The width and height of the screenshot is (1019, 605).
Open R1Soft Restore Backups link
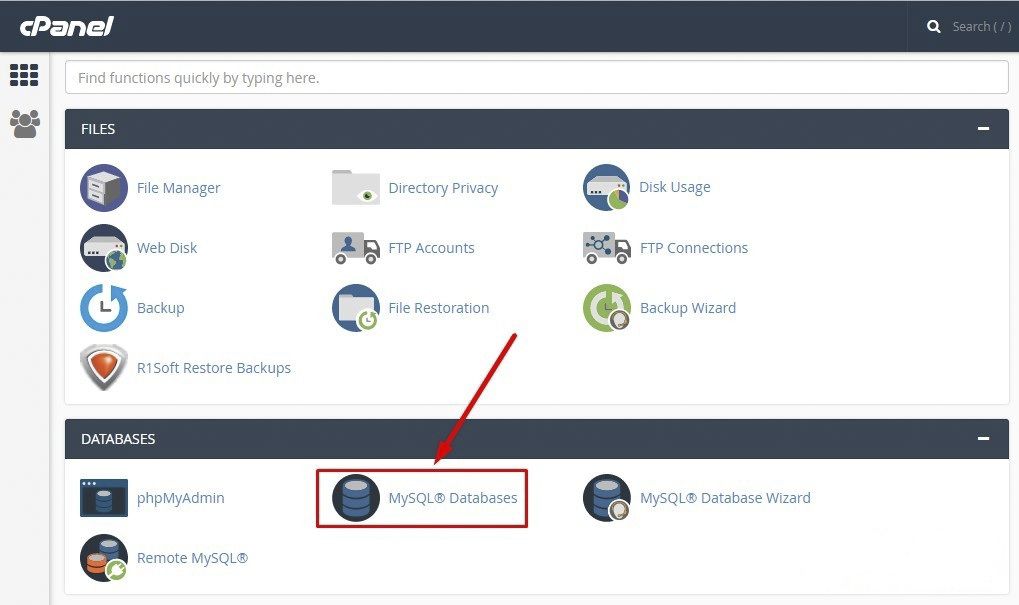(x=214, y=368)
